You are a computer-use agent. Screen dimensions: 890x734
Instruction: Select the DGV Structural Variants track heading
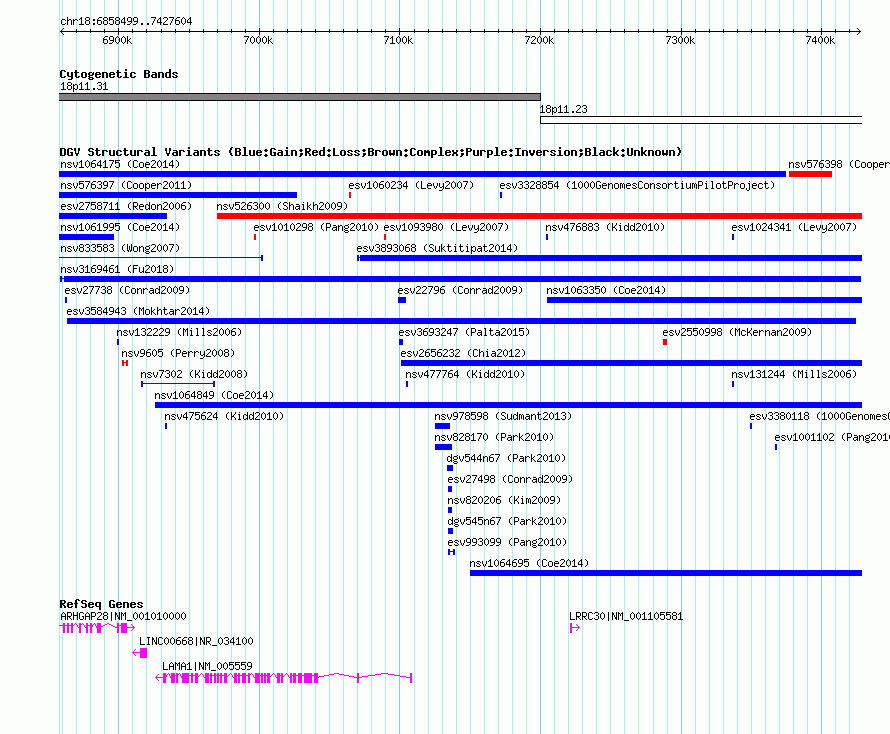371,152
